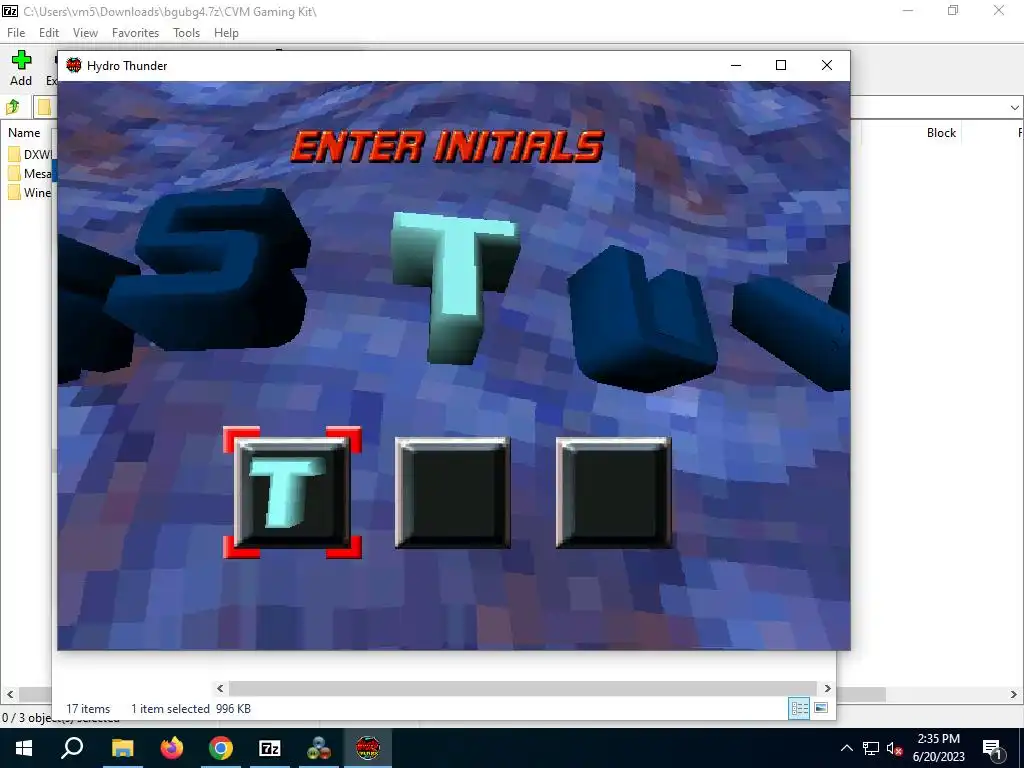Expand the 7-Zip address bar dropdown
Image resolution: width=1024 pixels, height=768 pixels.
click(x=1014, y=107)
